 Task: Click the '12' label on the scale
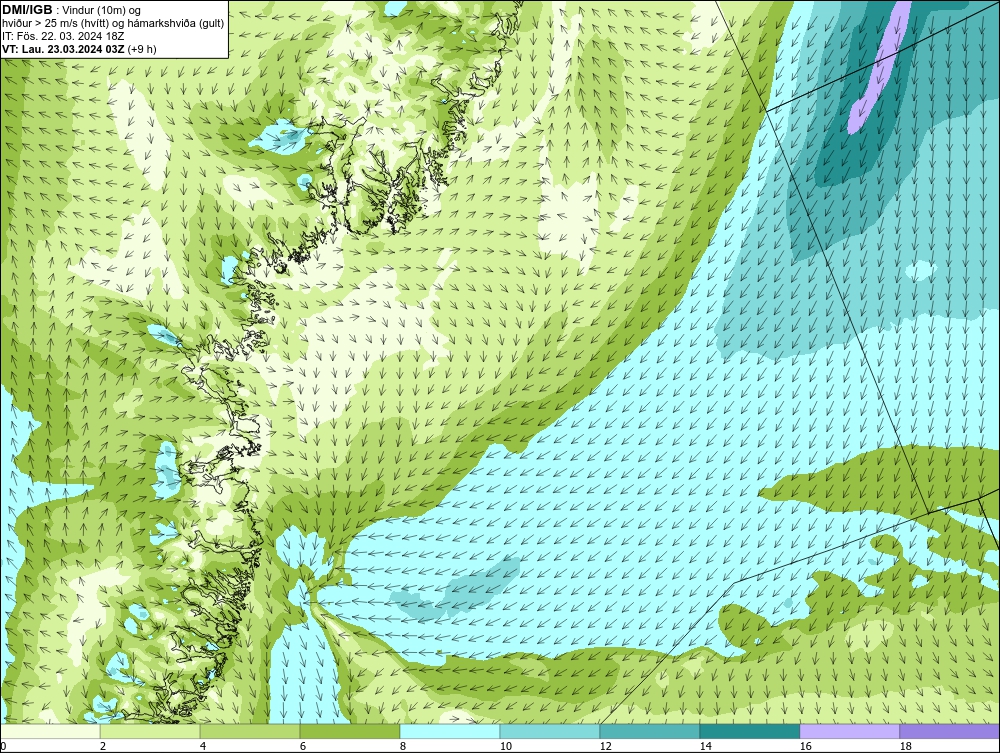pos(605,746)
